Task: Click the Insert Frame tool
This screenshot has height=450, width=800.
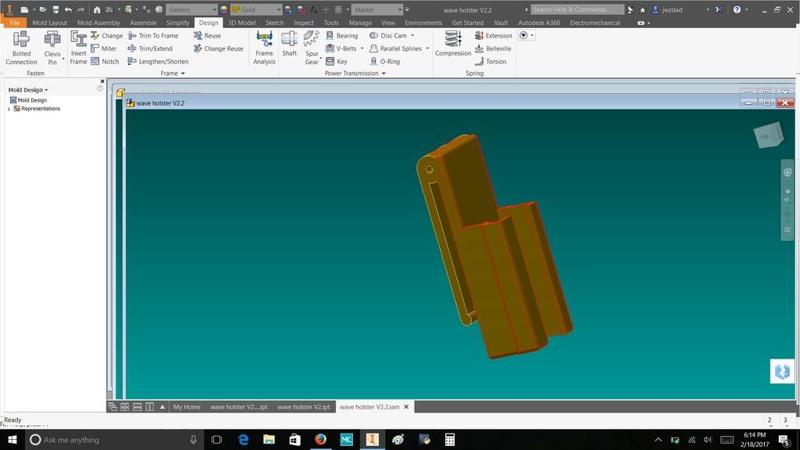Action: (78, 47)
